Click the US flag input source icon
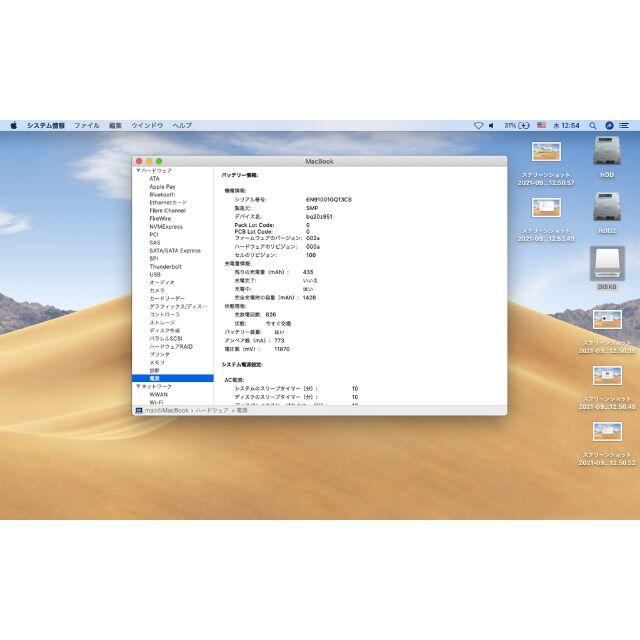Viewport: 640px width, 640px height. [541, 125]
